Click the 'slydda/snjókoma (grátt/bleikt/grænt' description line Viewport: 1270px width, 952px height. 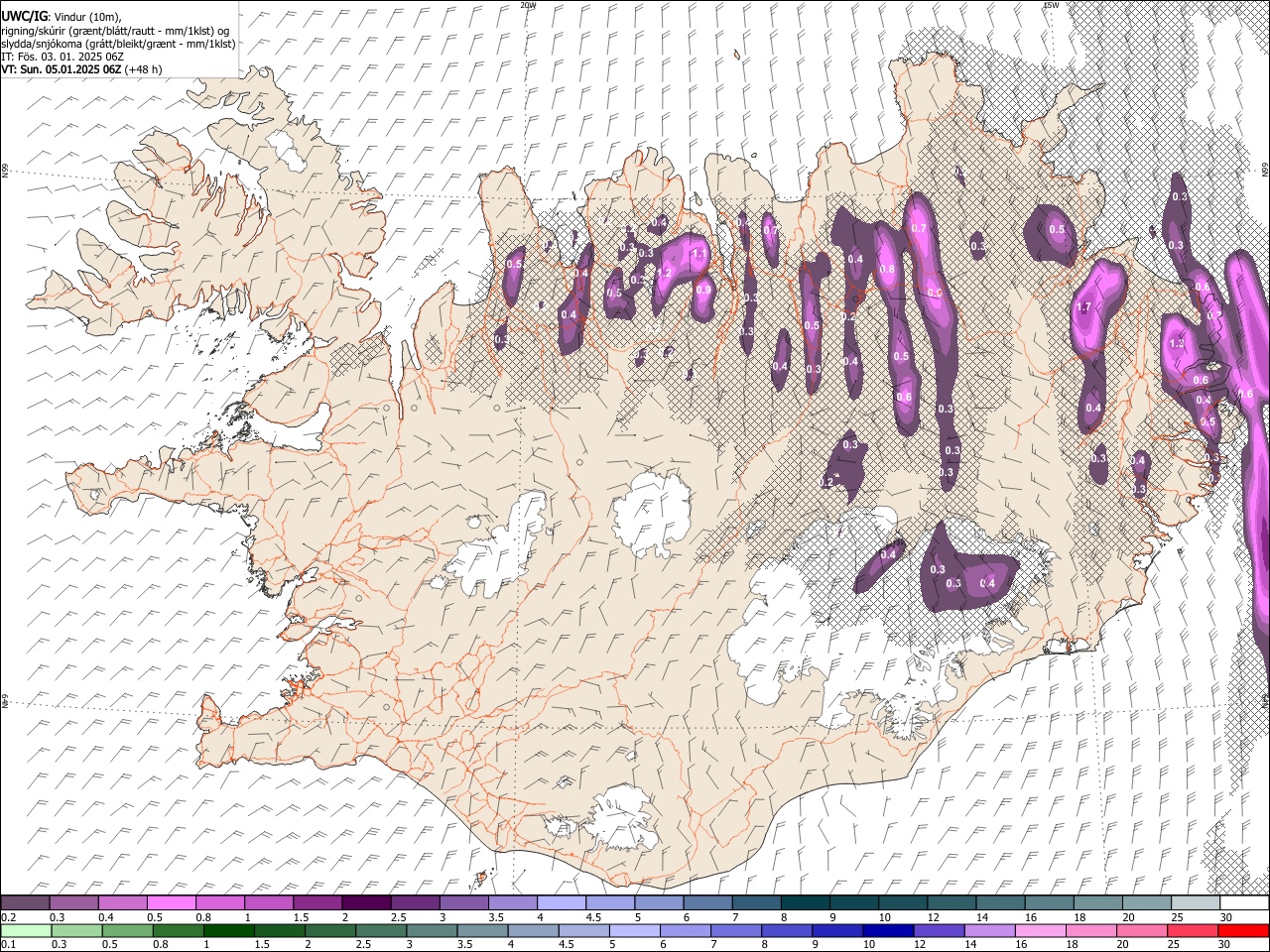pyautogui.click(x=118, y=44)
